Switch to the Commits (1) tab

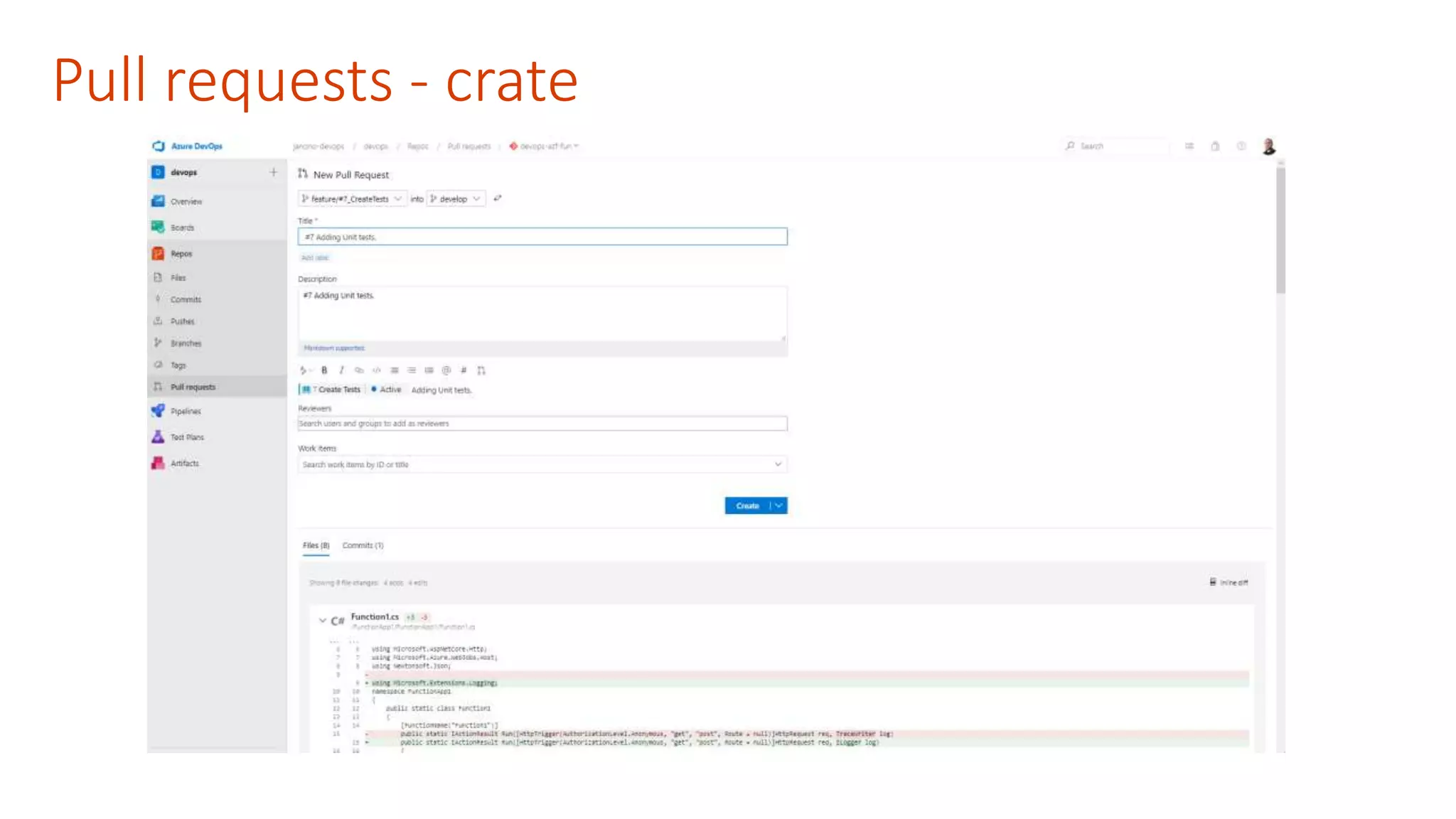[363, 545]
